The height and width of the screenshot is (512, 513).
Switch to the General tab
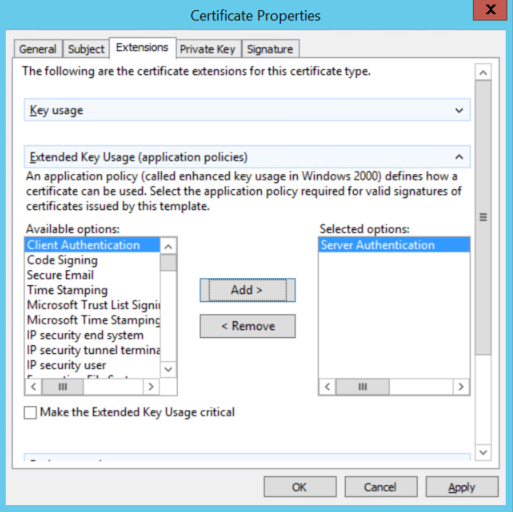[x=38, y=49]
